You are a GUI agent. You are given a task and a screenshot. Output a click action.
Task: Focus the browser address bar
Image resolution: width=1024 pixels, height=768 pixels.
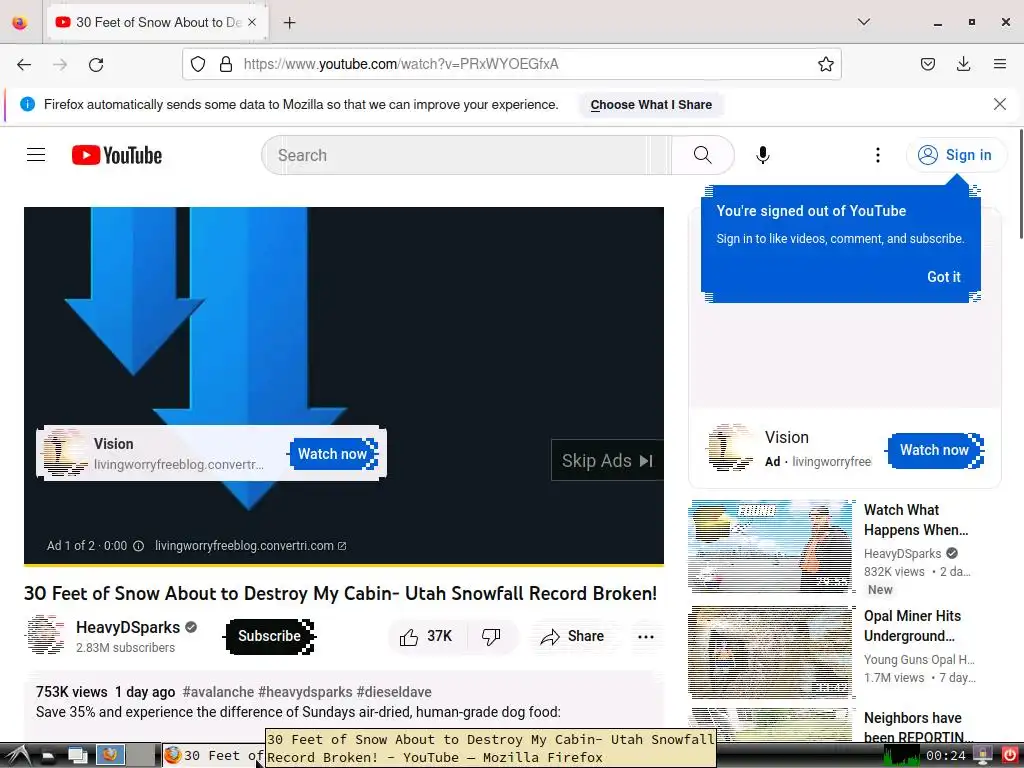(511, 64)
